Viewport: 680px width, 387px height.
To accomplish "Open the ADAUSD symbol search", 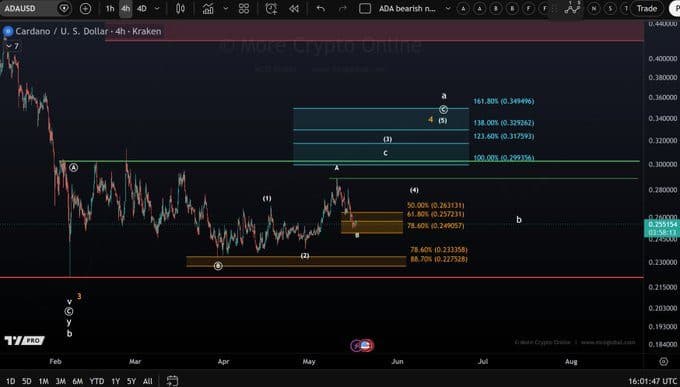I will point(21,9).
